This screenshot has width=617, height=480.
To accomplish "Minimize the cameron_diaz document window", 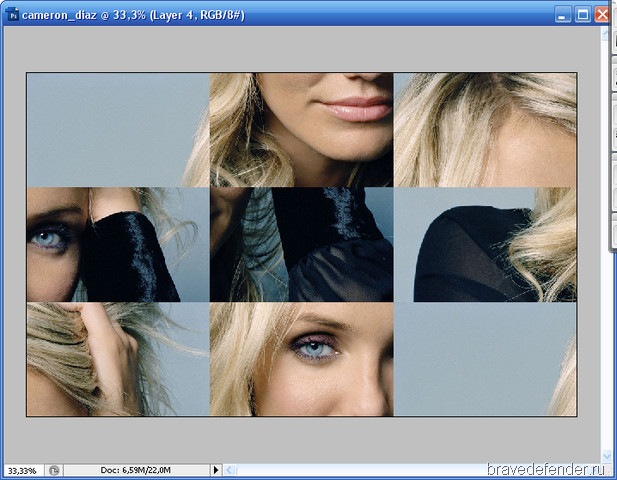I will 562,15.
